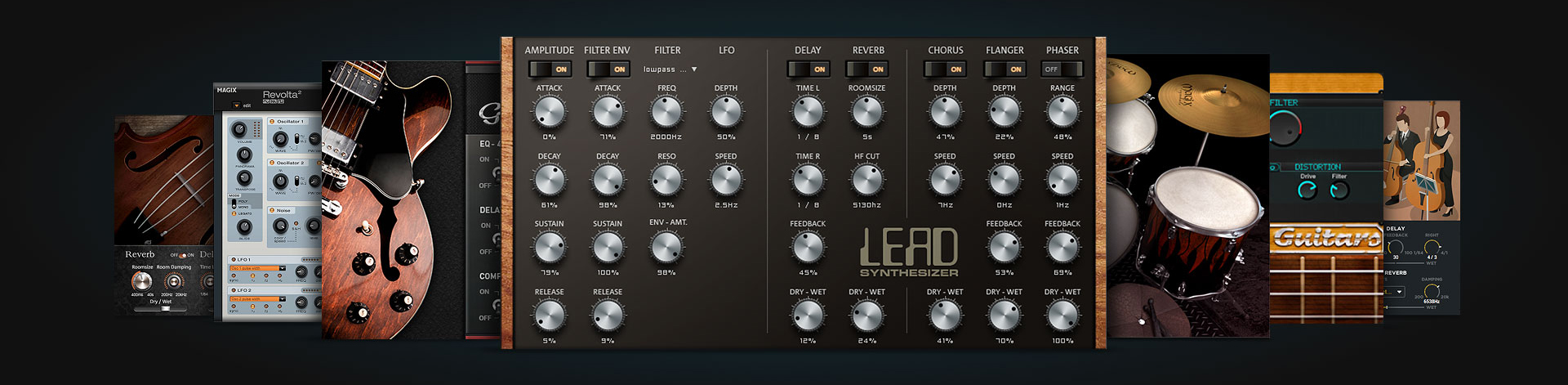Click the Distortion Drive knob
This screenshot has height=385, width=1568.
pos(1307,190)
